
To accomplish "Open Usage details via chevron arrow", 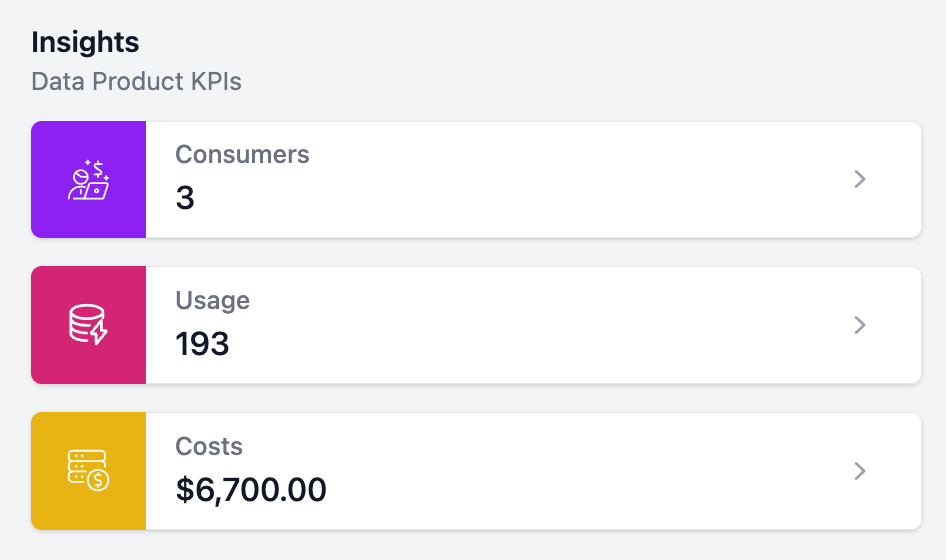I will [860, 325].
